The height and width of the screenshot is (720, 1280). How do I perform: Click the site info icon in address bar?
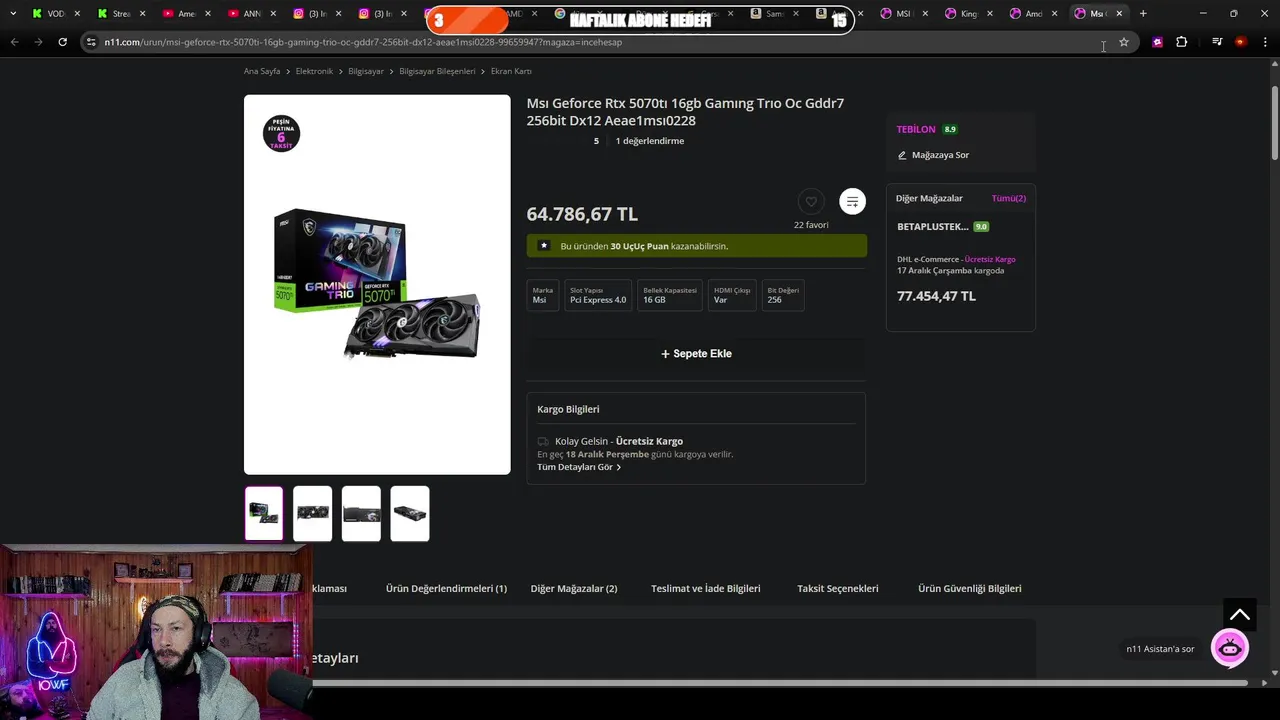coord(91,42)
